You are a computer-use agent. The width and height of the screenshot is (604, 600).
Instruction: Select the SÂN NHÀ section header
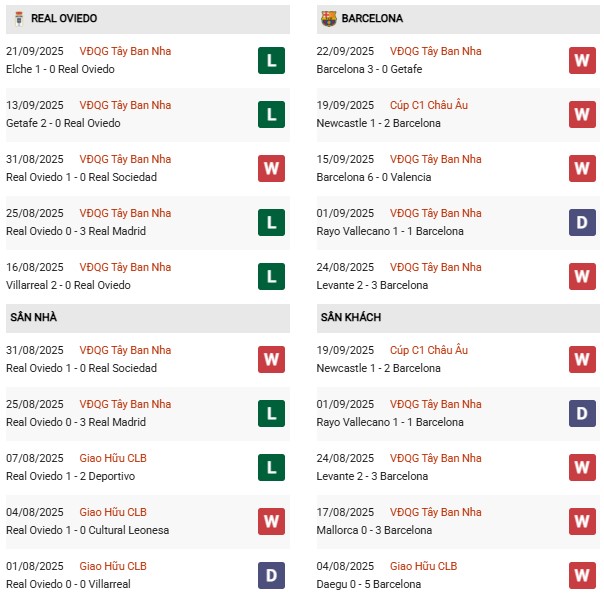point(148,318)
